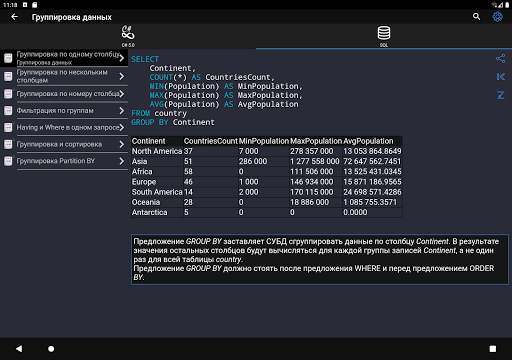512x360 pixels.
Task: Tap the back arrow in the header
Action: pos(14,17)
